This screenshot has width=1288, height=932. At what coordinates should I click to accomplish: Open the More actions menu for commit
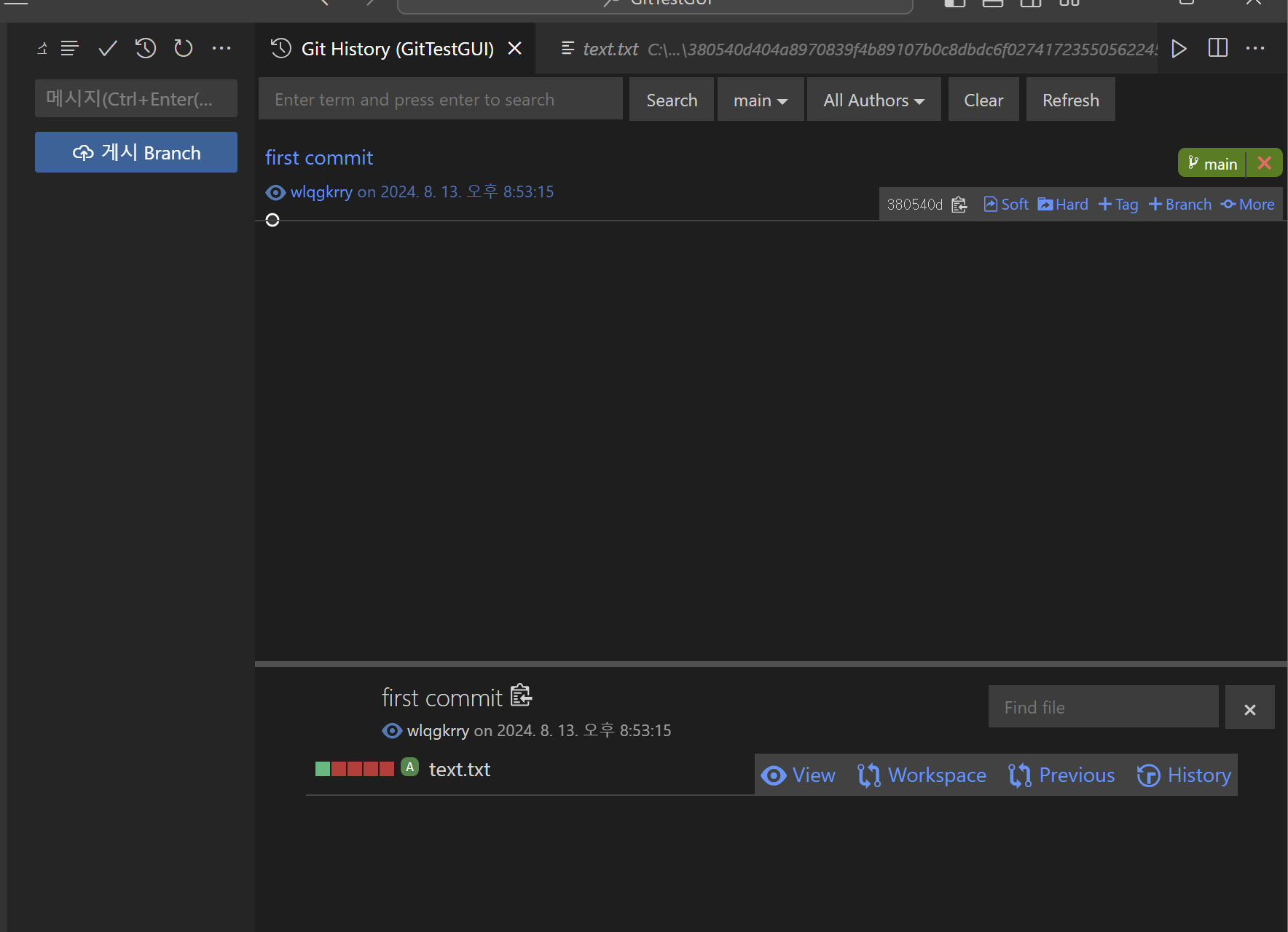pos(1248,205)
